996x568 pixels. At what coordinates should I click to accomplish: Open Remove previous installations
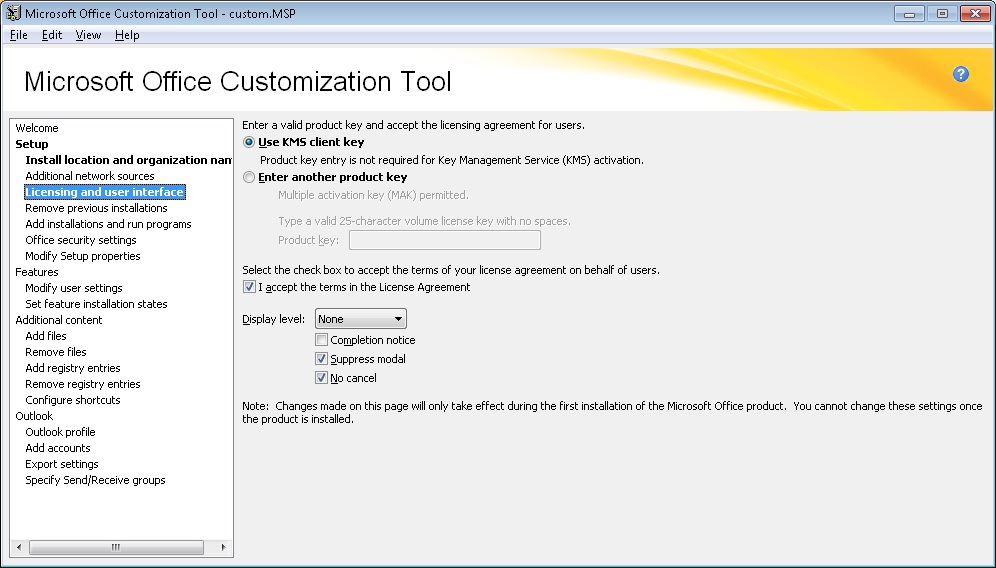97,208
